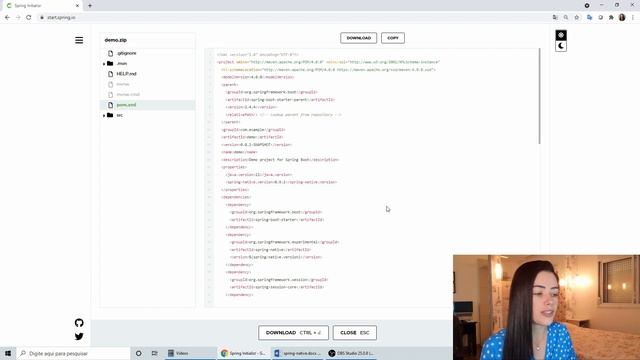Click the round dropdown icon in the title bar
This screenshot has width=640, height=360.
(x=587, y=6)
